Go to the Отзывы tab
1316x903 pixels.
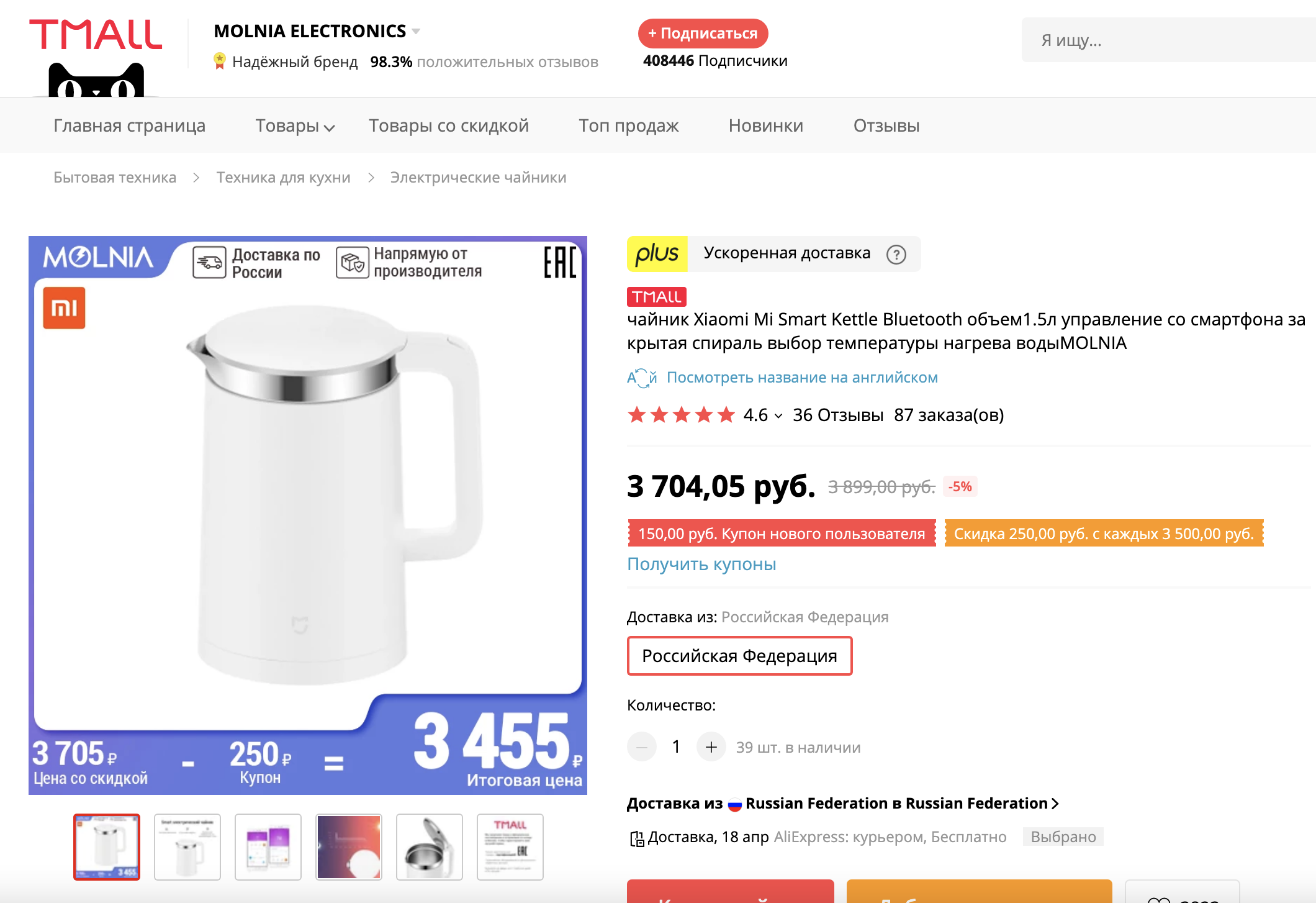886,126
